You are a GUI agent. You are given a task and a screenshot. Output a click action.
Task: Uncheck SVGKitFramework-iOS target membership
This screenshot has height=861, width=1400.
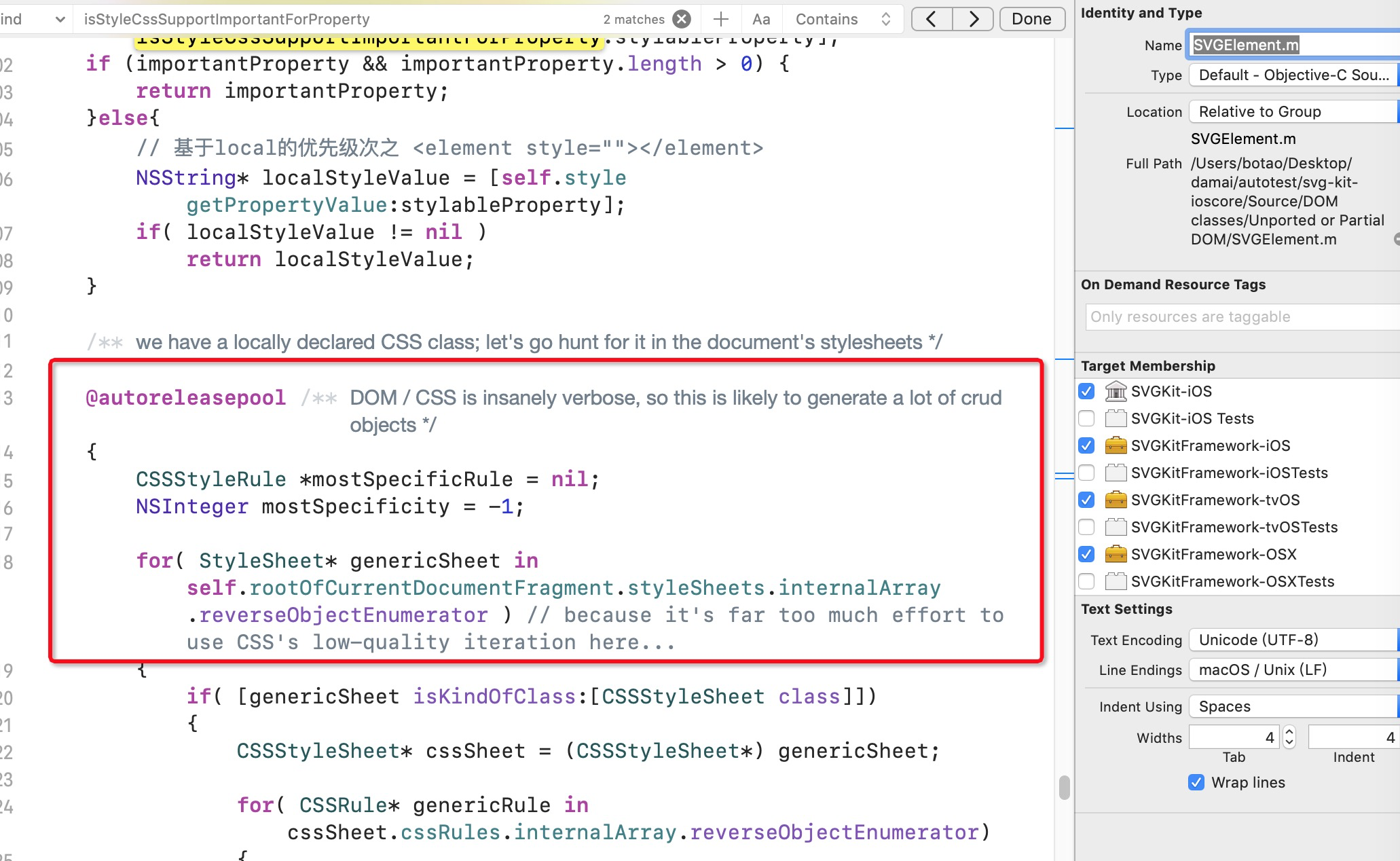coord(1086,445)
